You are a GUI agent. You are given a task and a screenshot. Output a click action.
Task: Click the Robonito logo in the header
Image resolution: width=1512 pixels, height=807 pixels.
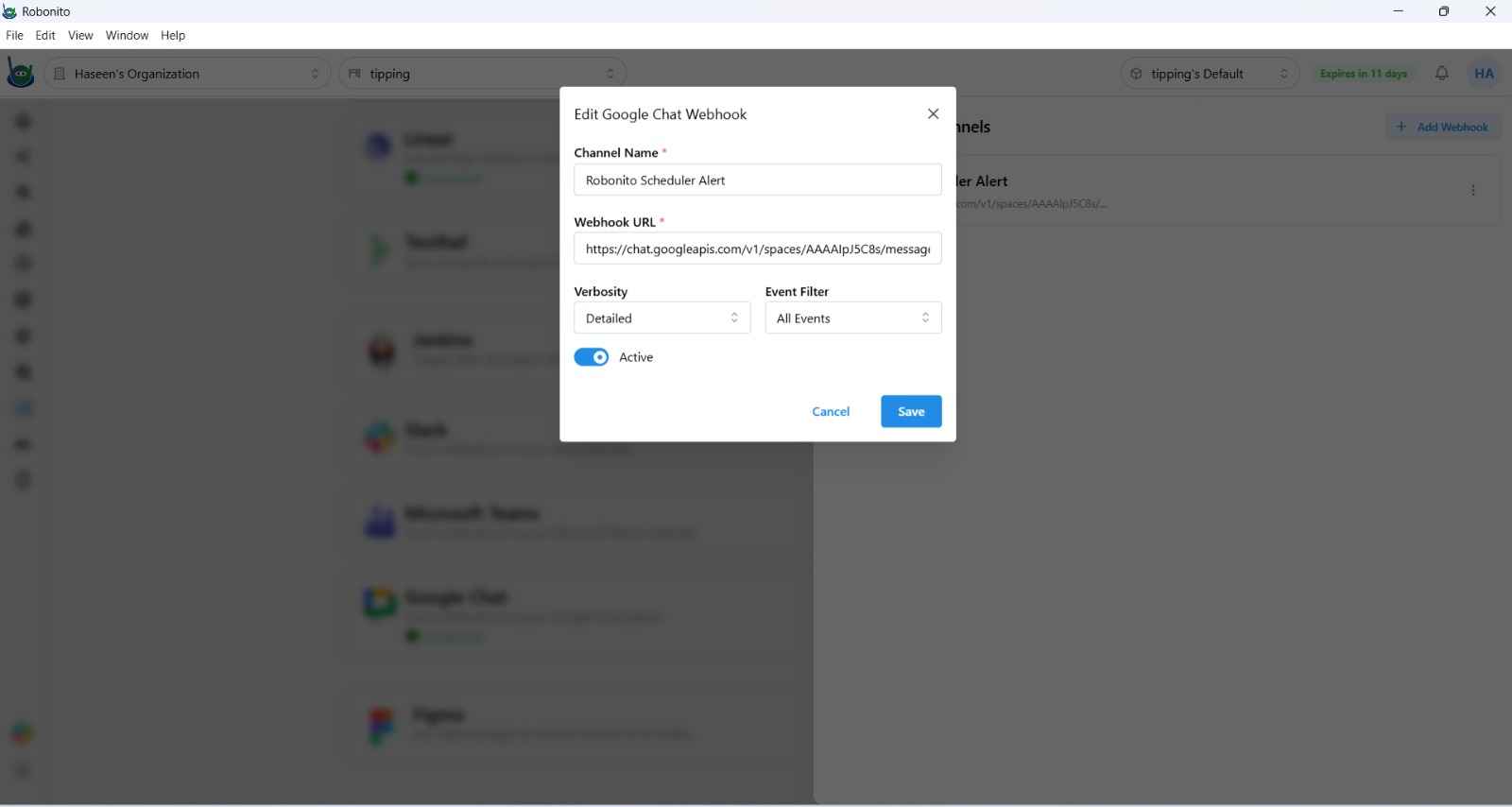click(x=20, y=73)
